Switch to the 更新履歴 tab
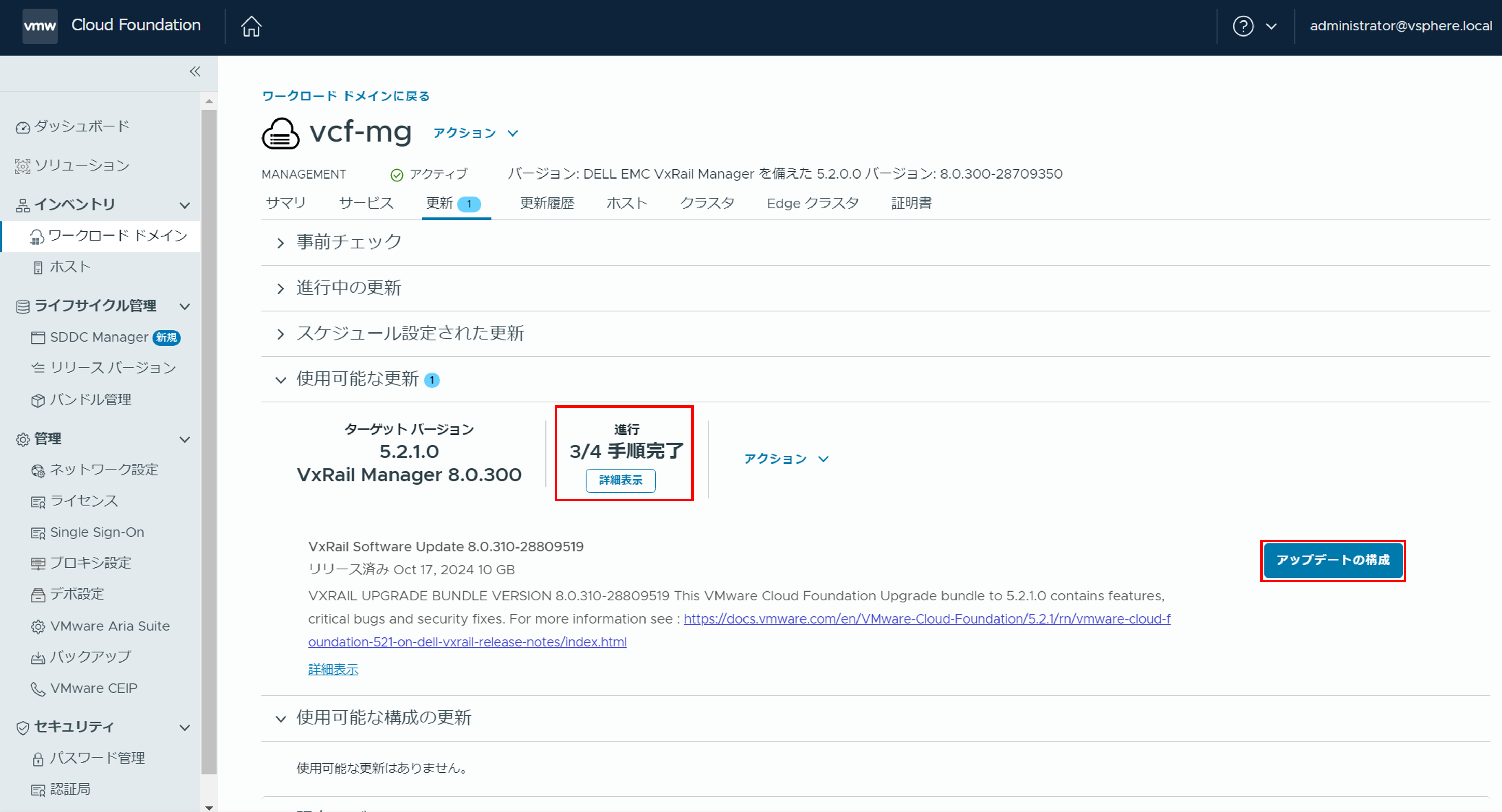Screen dimensions: 1502x812 click(546, 203)
